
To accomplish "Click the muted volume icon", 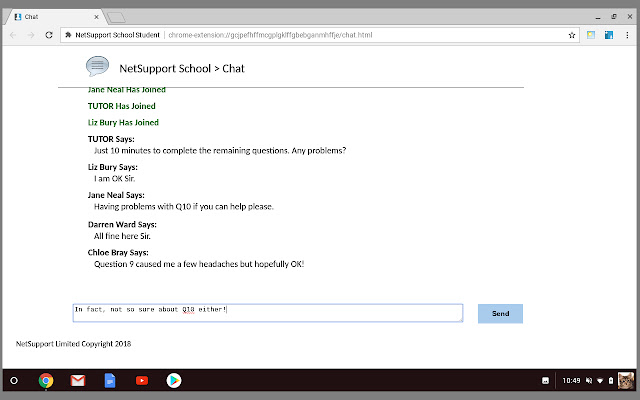I will coord(589,380).
